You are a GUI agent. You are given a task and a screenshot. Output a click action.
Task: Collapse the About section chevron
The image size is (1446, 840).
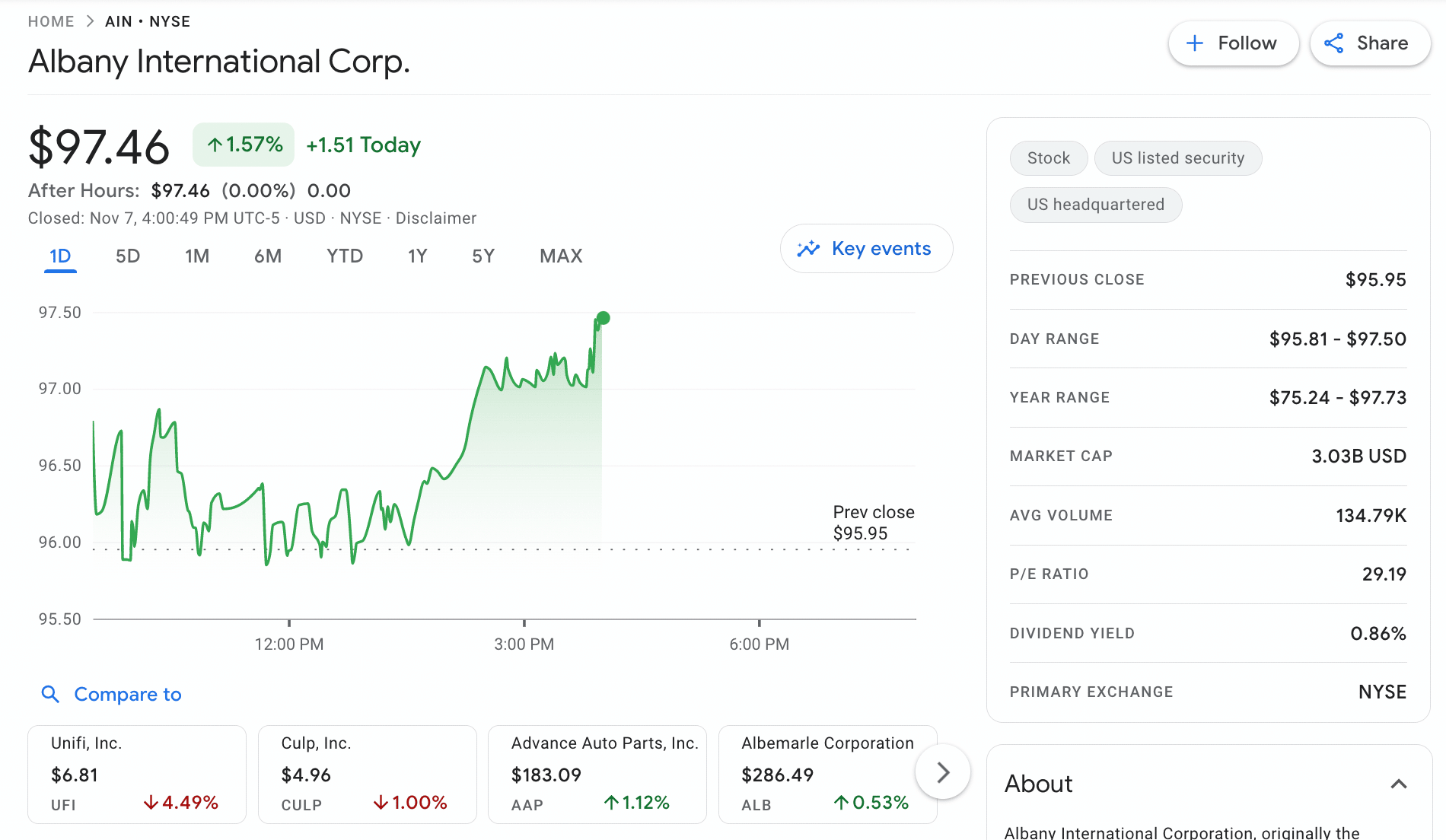[1399, 784]
